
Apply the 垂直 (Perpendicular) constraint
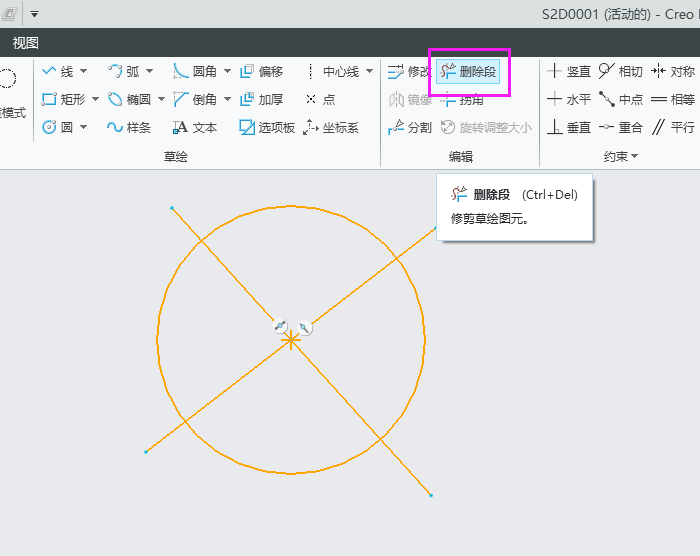tap(569, 128)
